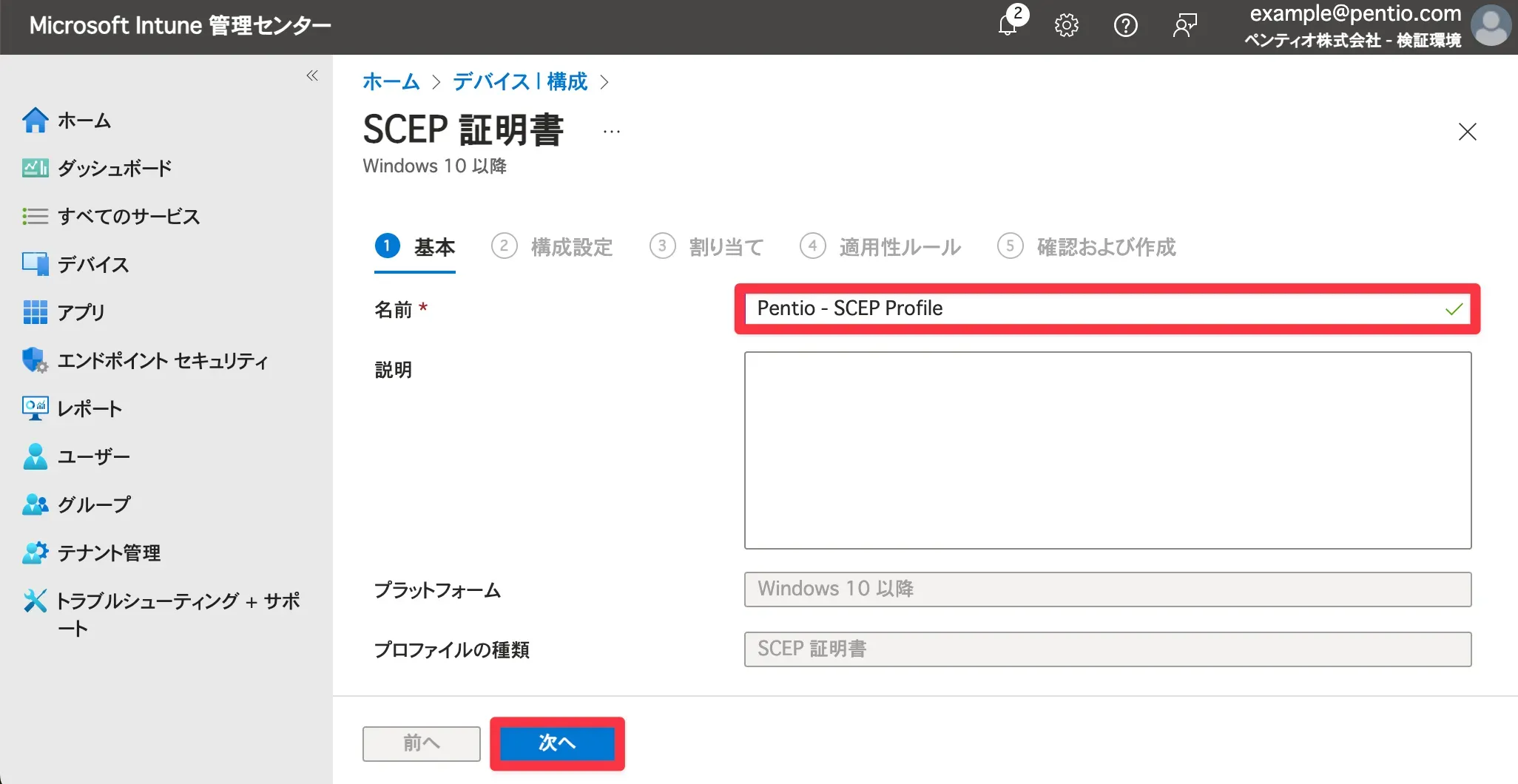Click the breadcrumb chevron after デバイス | 構成

(x=604, y=82)
